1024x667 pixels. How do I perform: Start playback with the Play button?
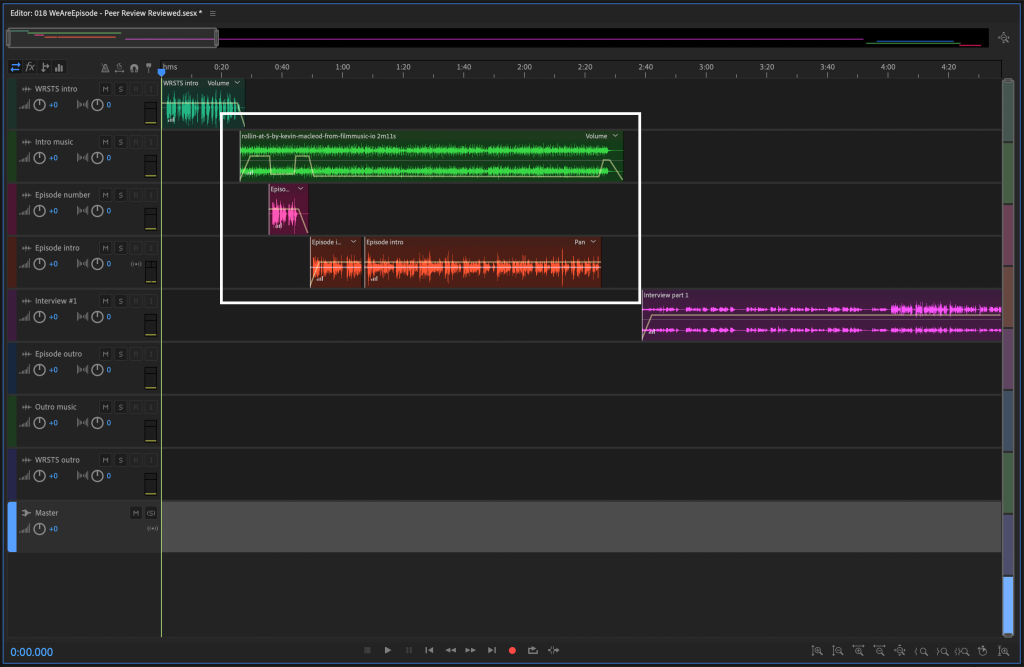click(388, 650)
